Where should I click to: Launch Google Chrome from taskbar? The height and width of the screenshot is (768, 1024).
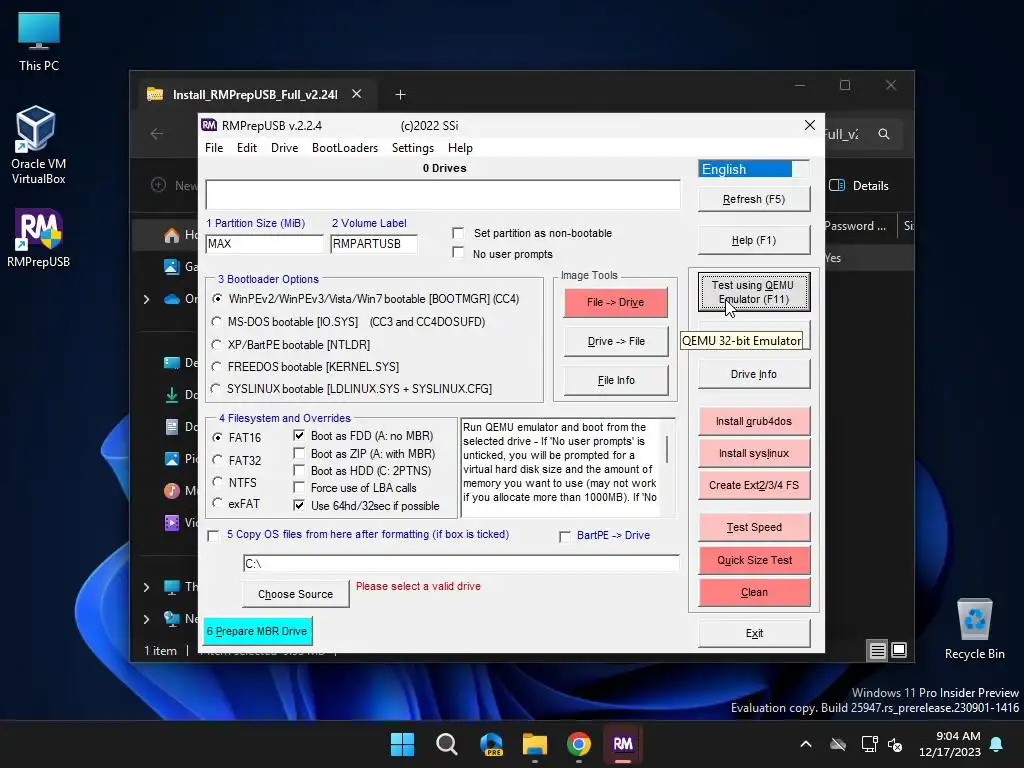coord(579,744)
